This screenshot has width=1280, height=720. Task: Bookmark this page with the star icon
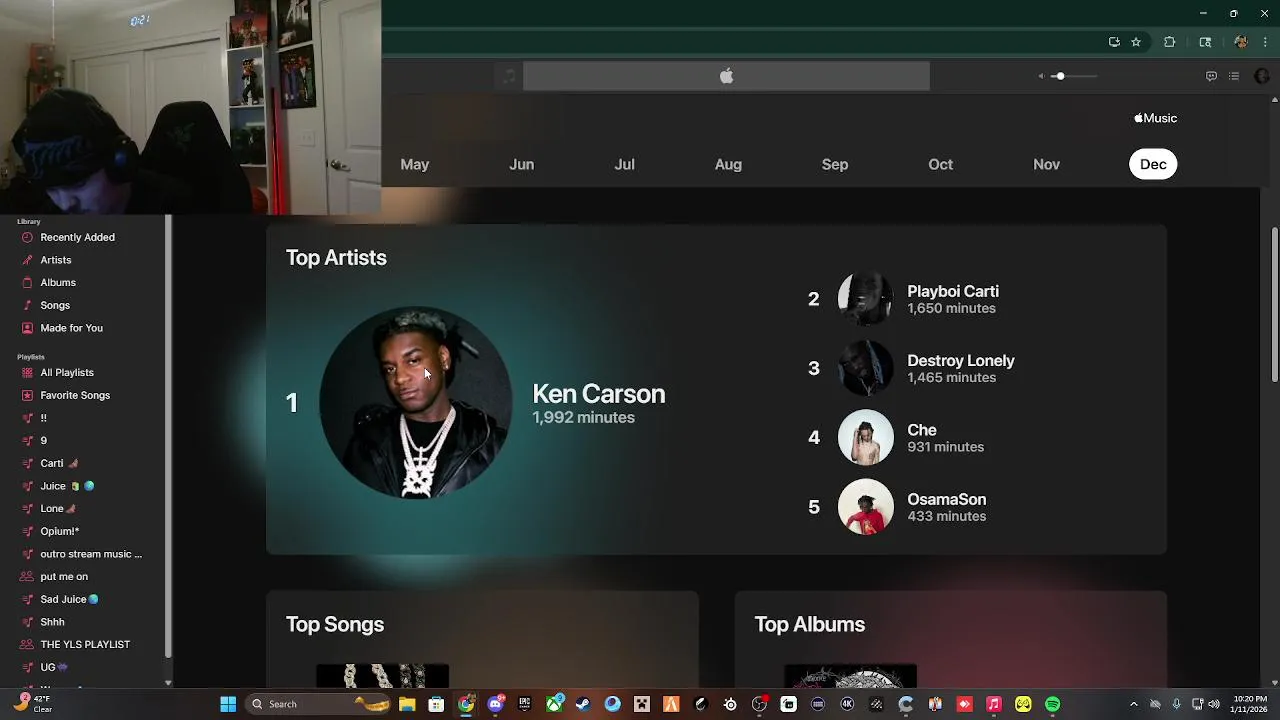pos(1136,42)
